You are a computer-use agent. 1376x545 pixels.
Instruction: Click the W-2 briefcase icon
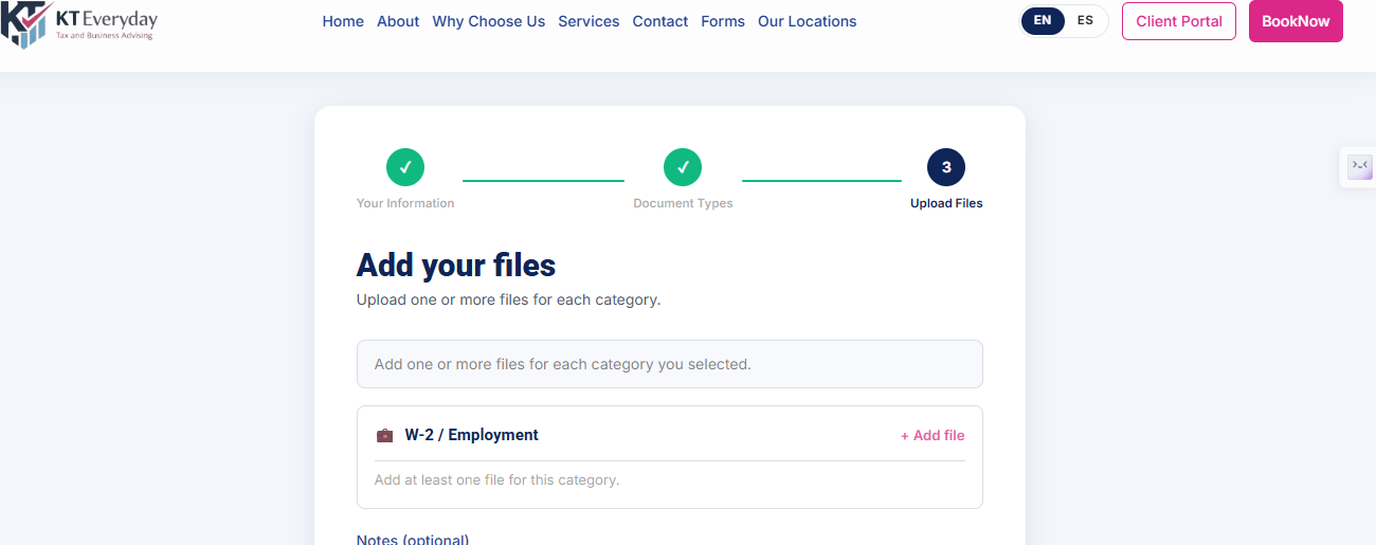point(384,435)
